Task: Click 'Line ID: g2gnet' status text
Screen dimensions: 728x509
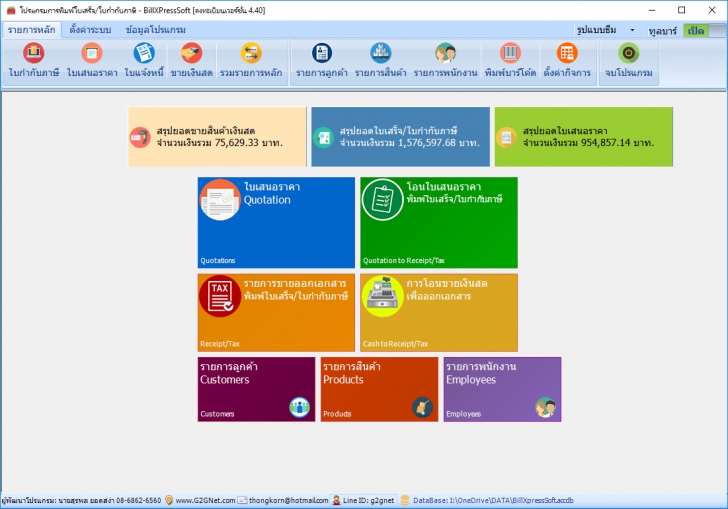Action: click(369, 500)
